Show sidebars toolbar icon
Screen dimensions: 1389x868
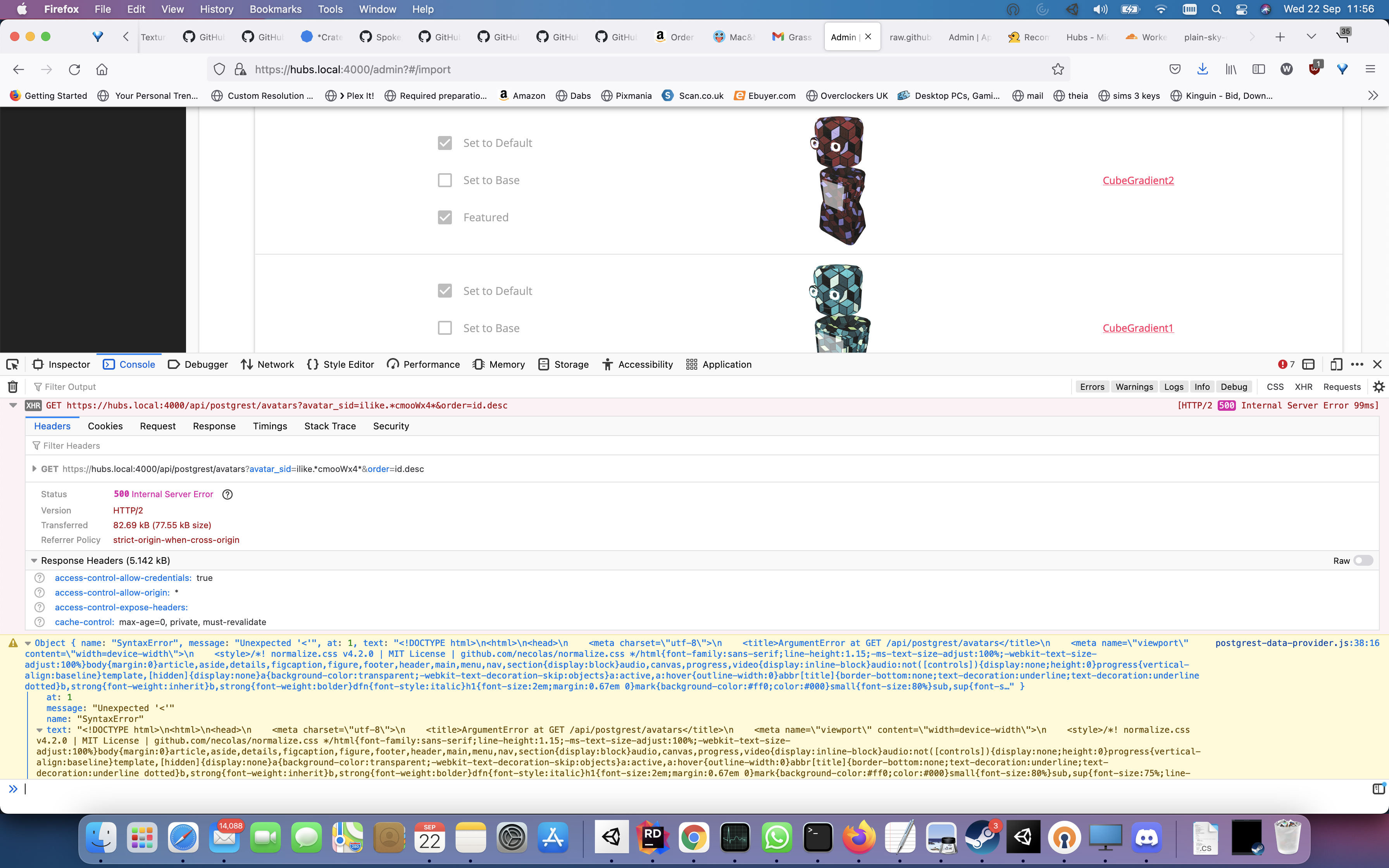click(x=1259, y=69)
